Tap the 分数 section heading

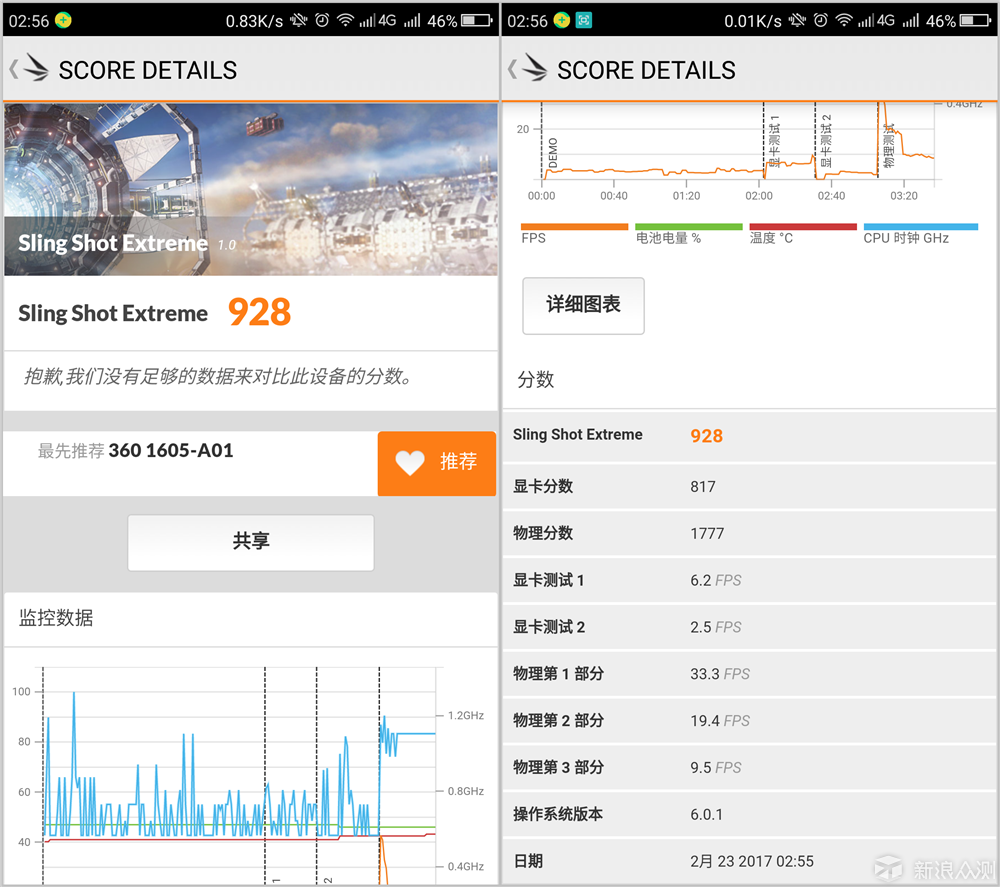(x=536, y=379)
